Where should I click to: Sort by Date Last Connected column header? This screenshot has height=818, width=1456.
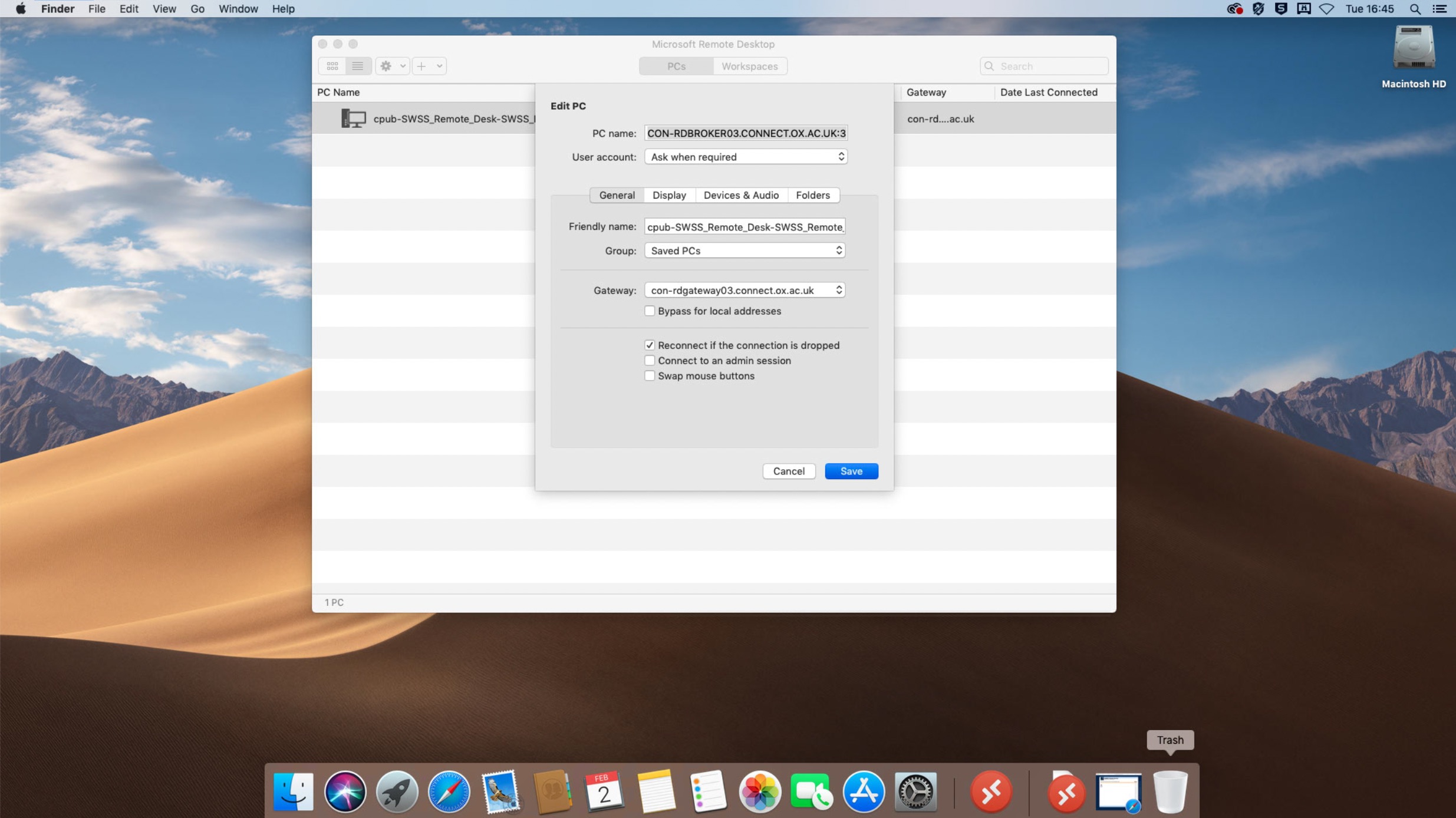[1049, 92]
